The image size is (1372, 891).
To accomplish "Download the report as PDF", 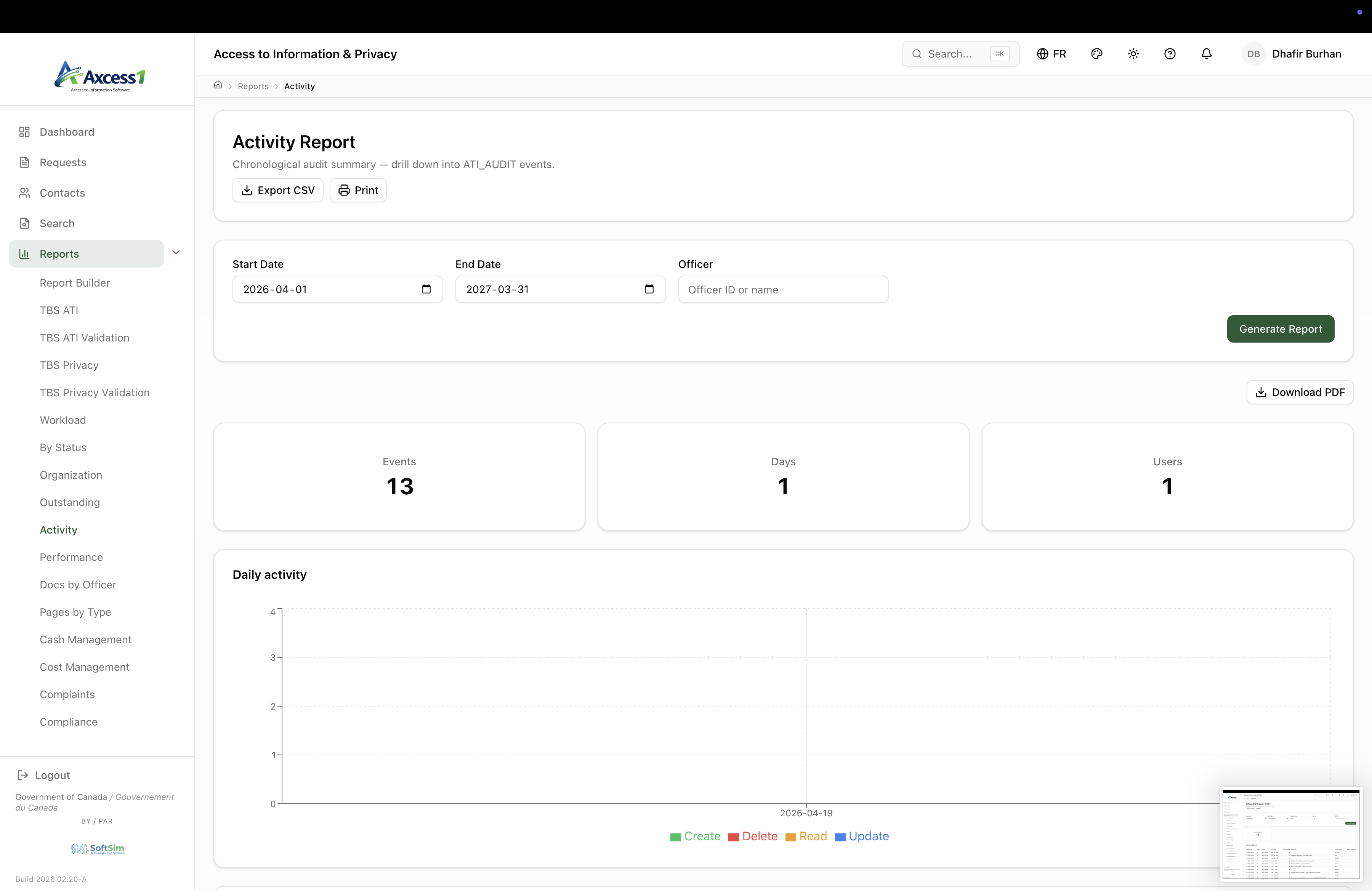I will [x=1299, y=392].
